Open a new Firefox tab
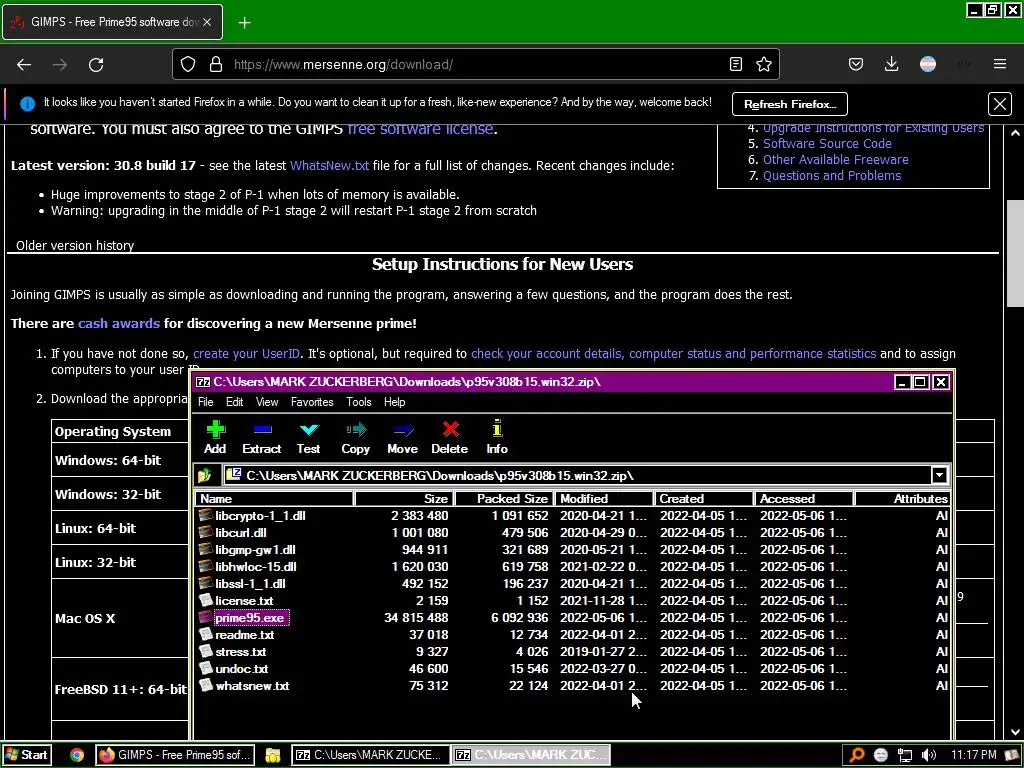 (x=244, y=23)
